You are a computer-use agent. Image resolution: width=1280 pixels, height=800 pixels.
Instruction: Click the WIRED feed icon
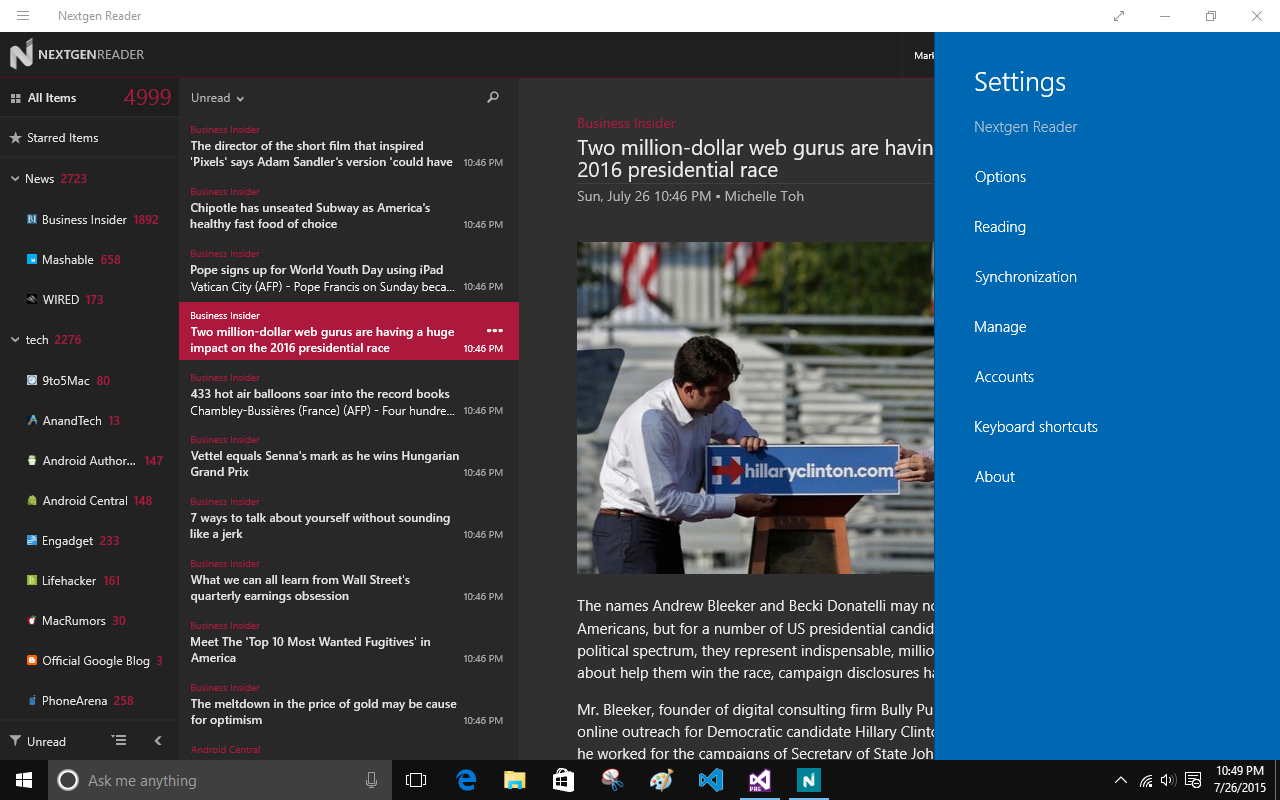point(33,300)
